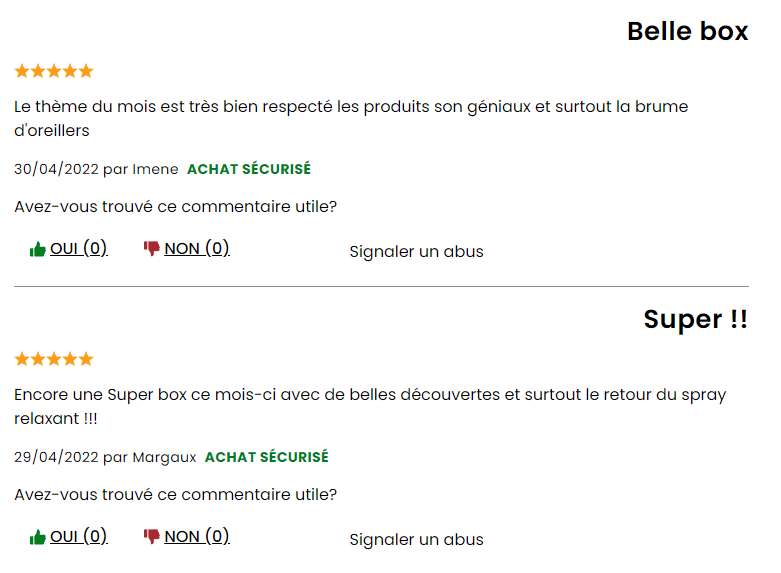This screenshot has width=781, height=573.
Task: Click star rating of Super !! review
Action: click(54, 359)
